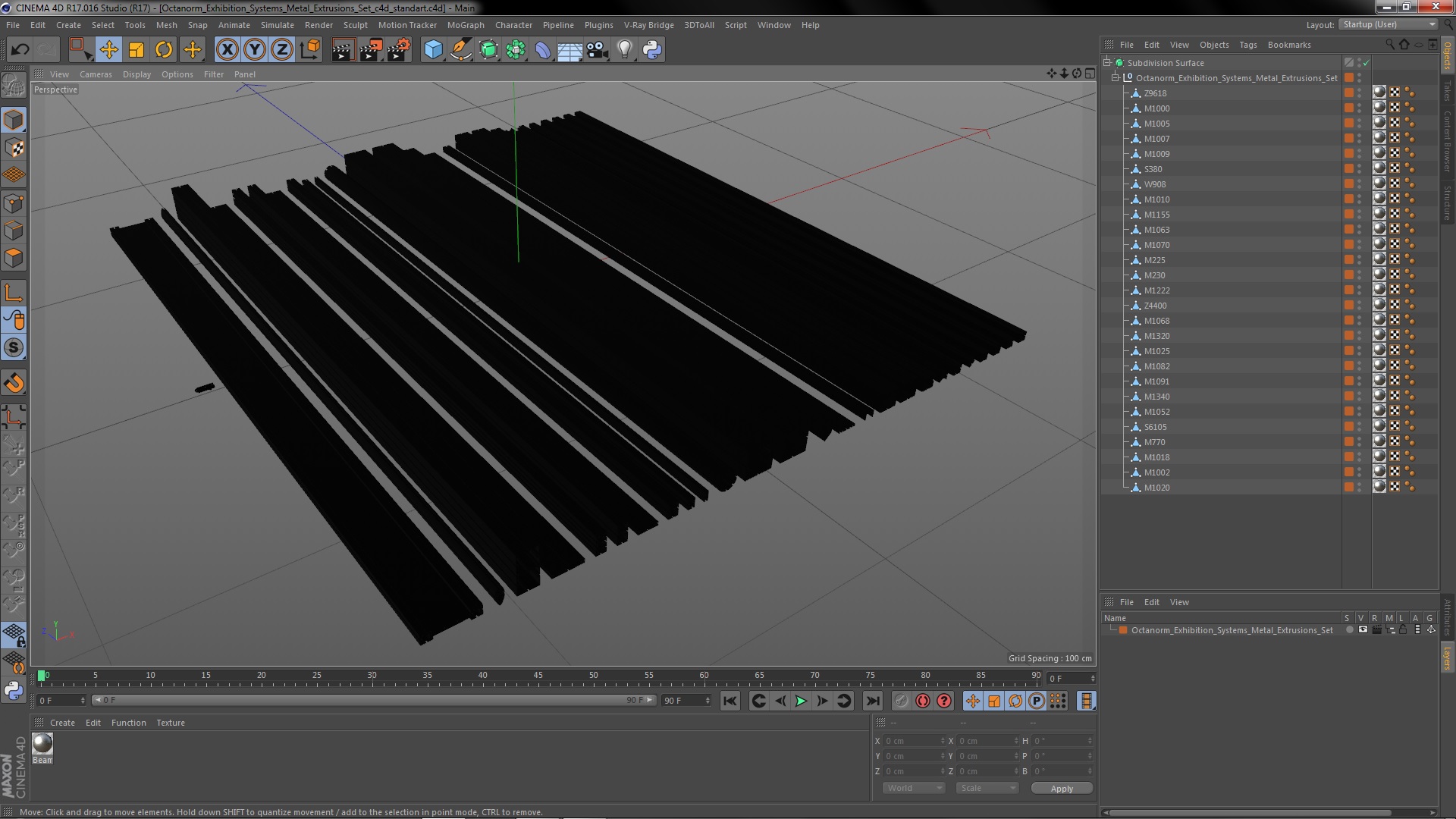Viewport: 1456px width, 819px height.
Task: Click layer color swatch of Z4400
Action: [1349, 306]
